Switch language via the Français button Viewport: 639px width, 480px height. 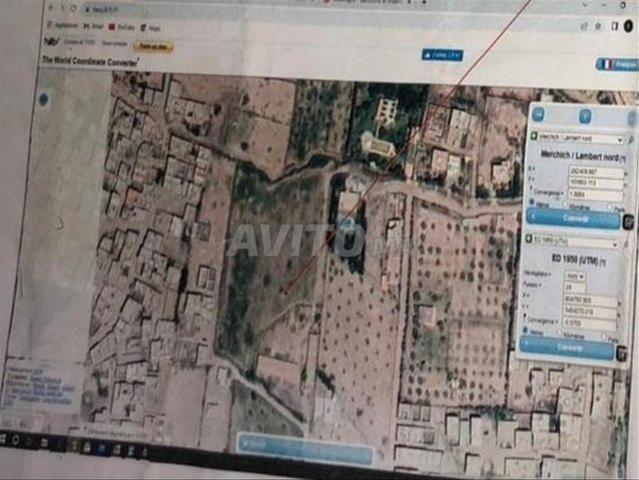(x=616, y=64)
